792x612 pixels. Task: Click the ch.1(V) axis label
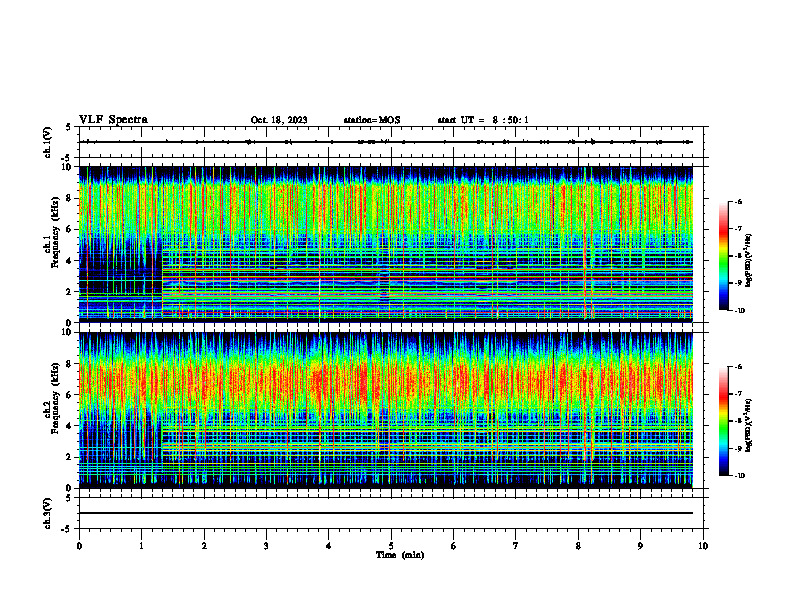(x=48, y=142)
